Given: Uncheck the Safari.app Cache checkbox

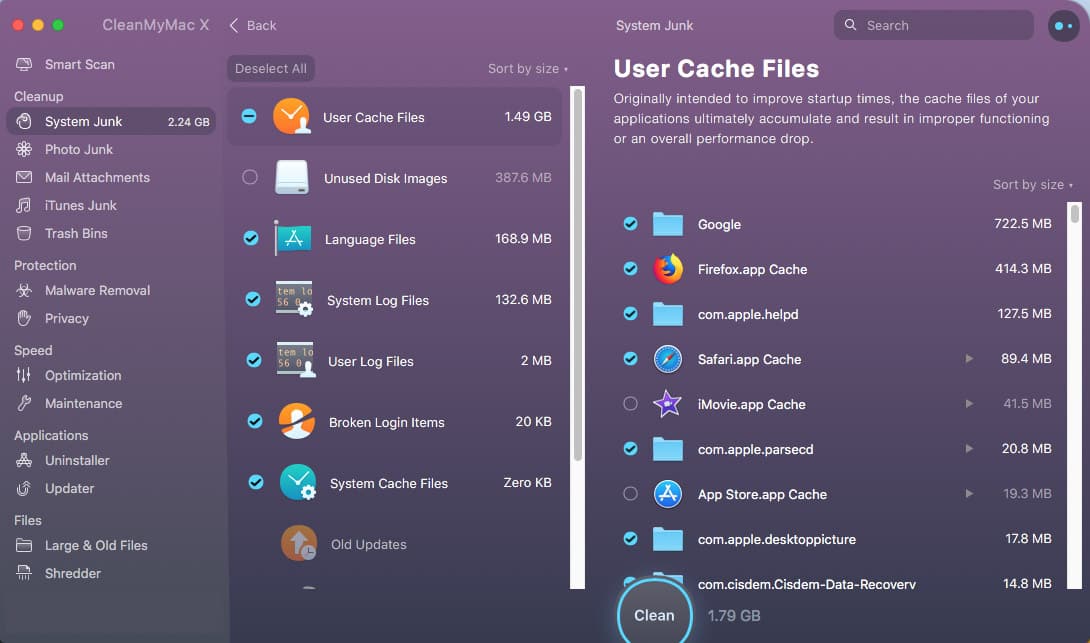Looking at the screenshot, I should point(631,359).
